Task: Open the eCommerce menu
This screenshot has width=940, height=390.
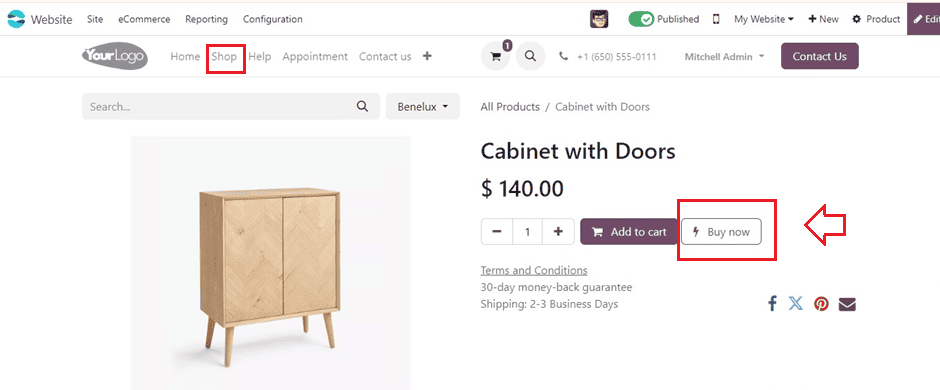Action: [x=144, y=19]
